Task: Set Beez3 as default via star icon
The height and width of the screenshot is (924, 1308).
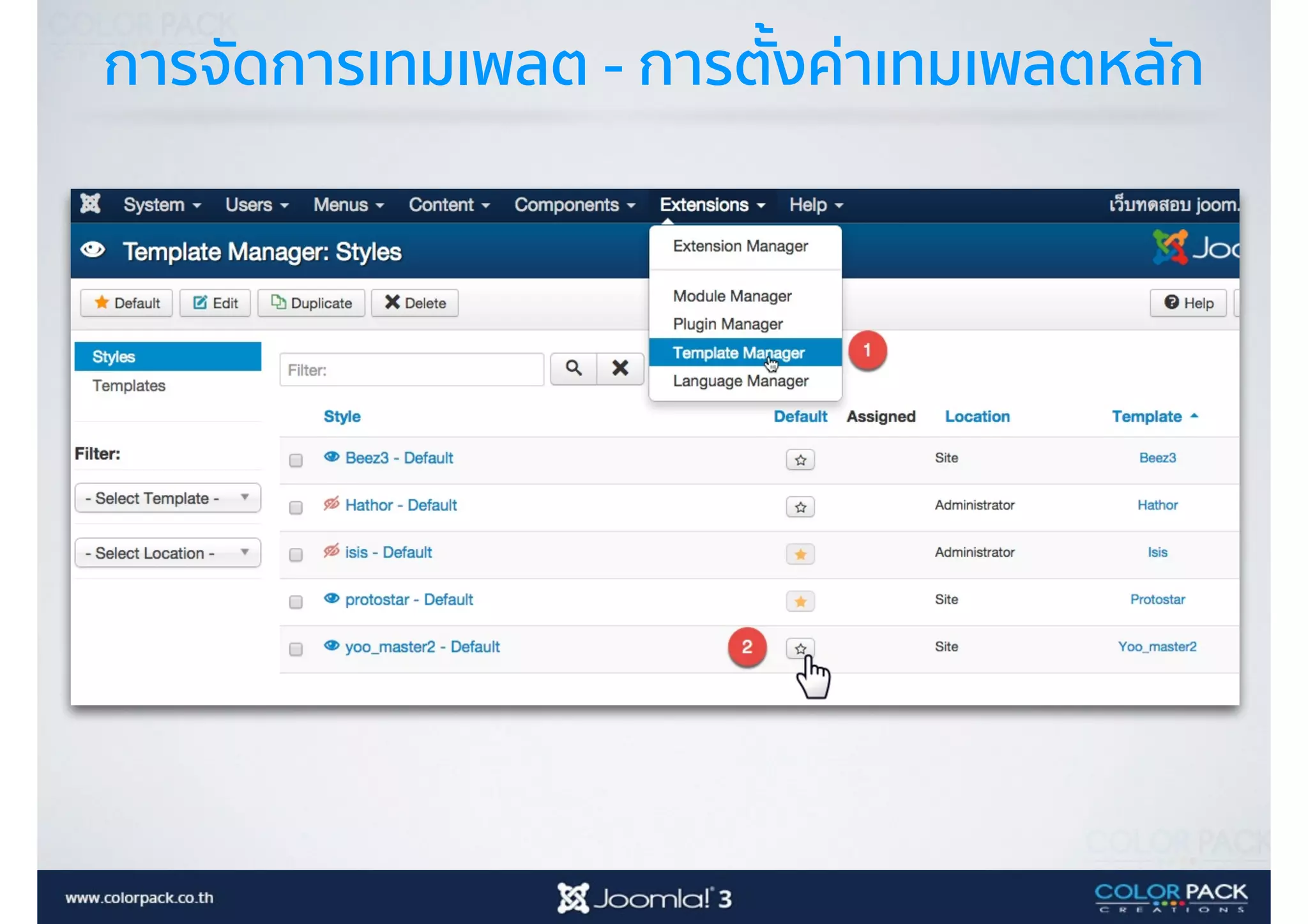Action: [x=800, y=460]
